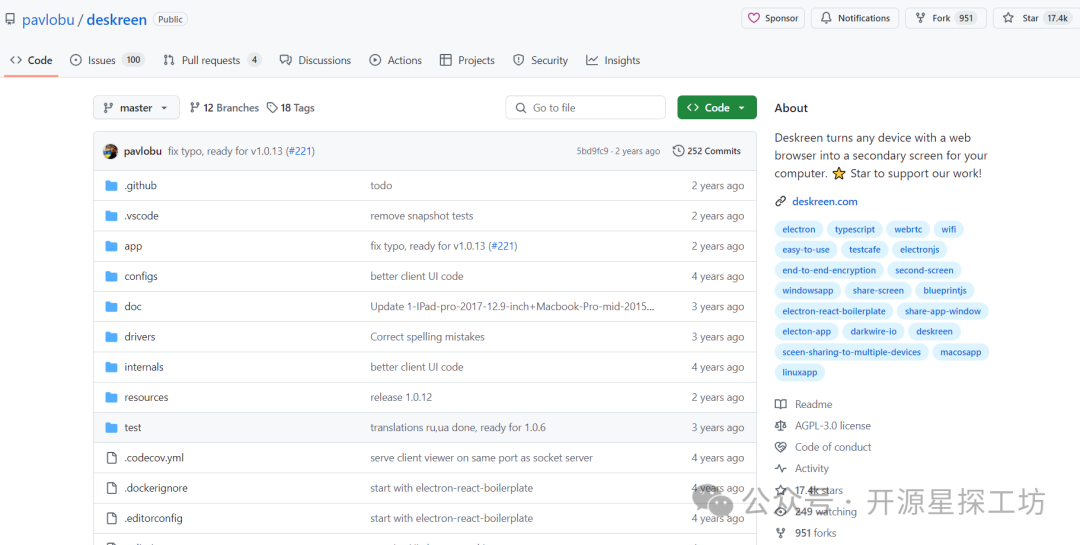Go to the Discussions tab
1080x545 pixels.
coord(315,61)
